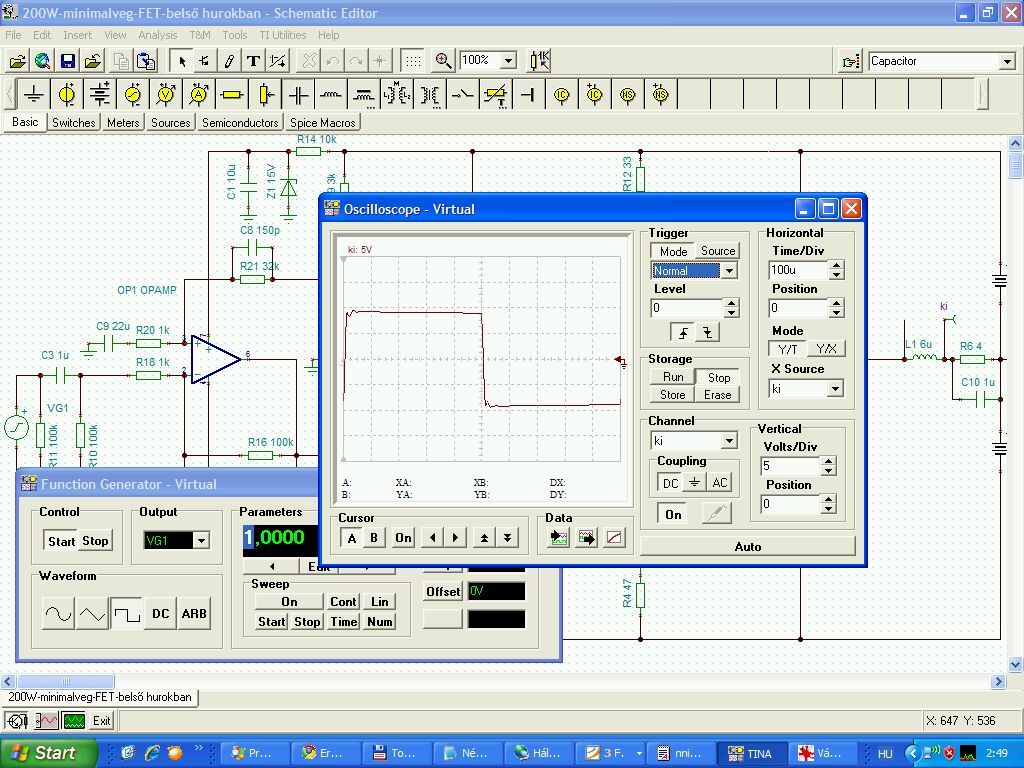Viewport: 1024px width, 768px height.
Task: Click the Save diskette icon in toolbar
Action: coord(67,61)
